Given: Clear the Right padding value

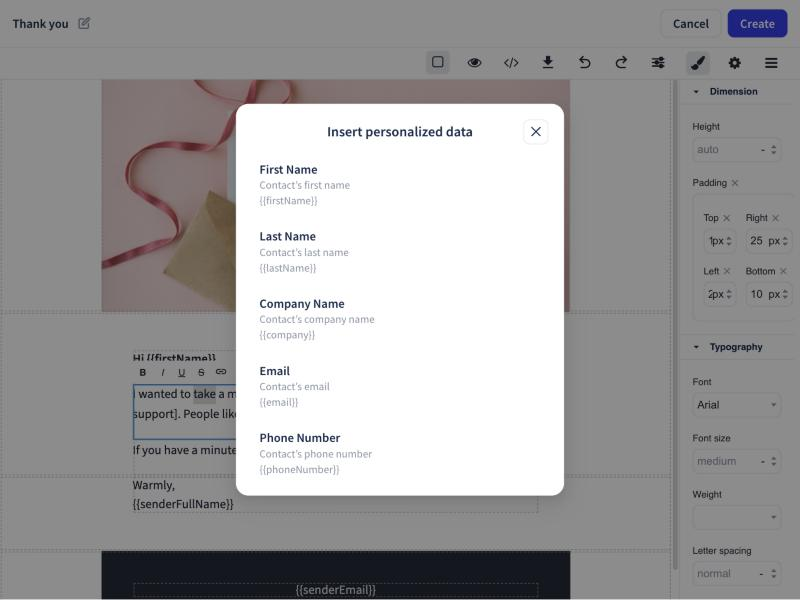Looking at the screenshot, I should [x=776, y=218].
